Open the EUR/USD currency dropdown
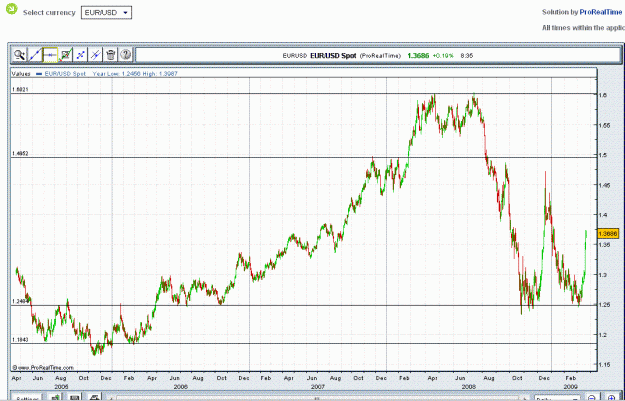Screen dimensions: 625x401 point(106,12)
